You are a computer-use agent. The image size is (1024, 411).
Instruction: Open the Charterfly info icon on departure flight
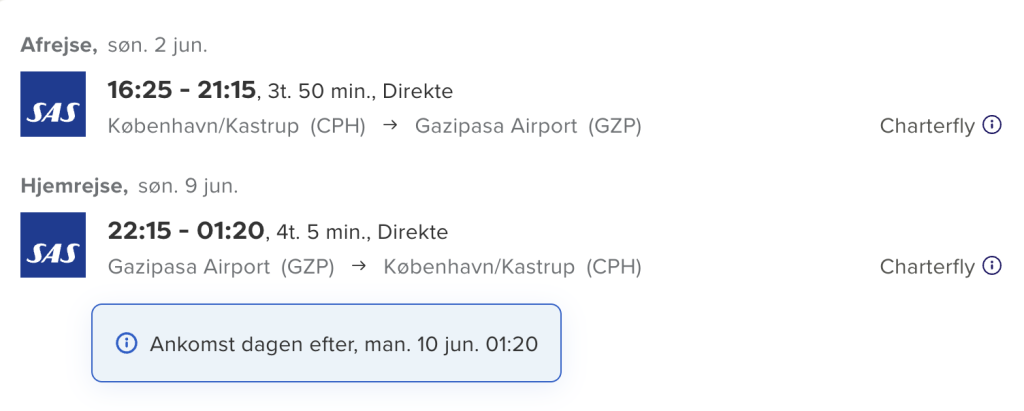(992, 126)
